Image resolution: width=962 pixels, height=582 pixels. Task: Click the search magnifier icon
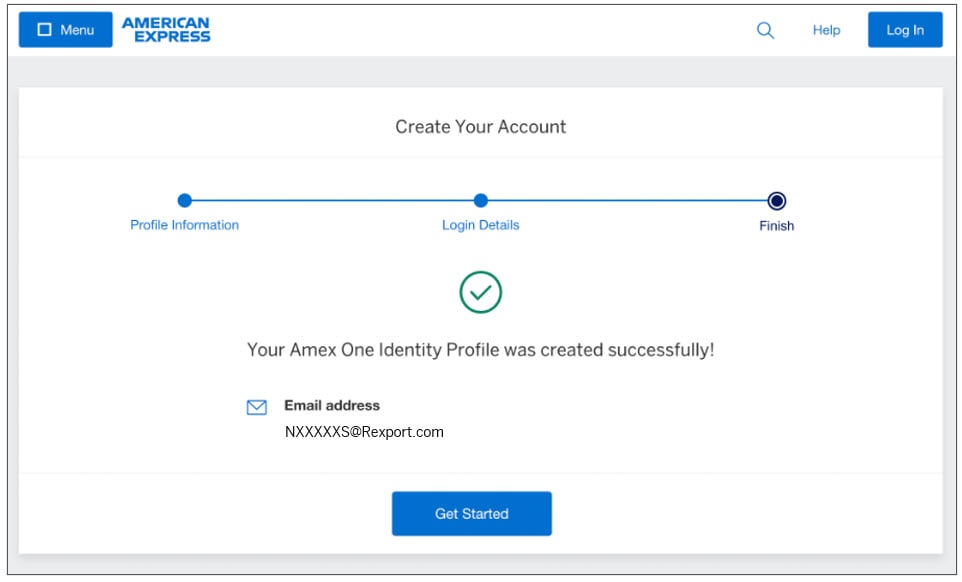pos(765,30)
